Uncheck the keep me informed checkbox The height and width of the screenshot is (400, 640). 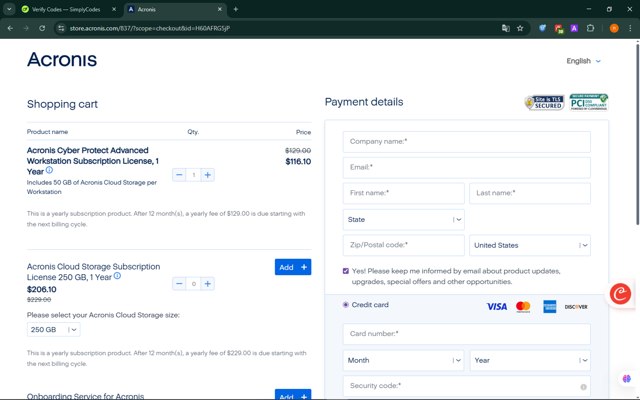pos(346,271)
